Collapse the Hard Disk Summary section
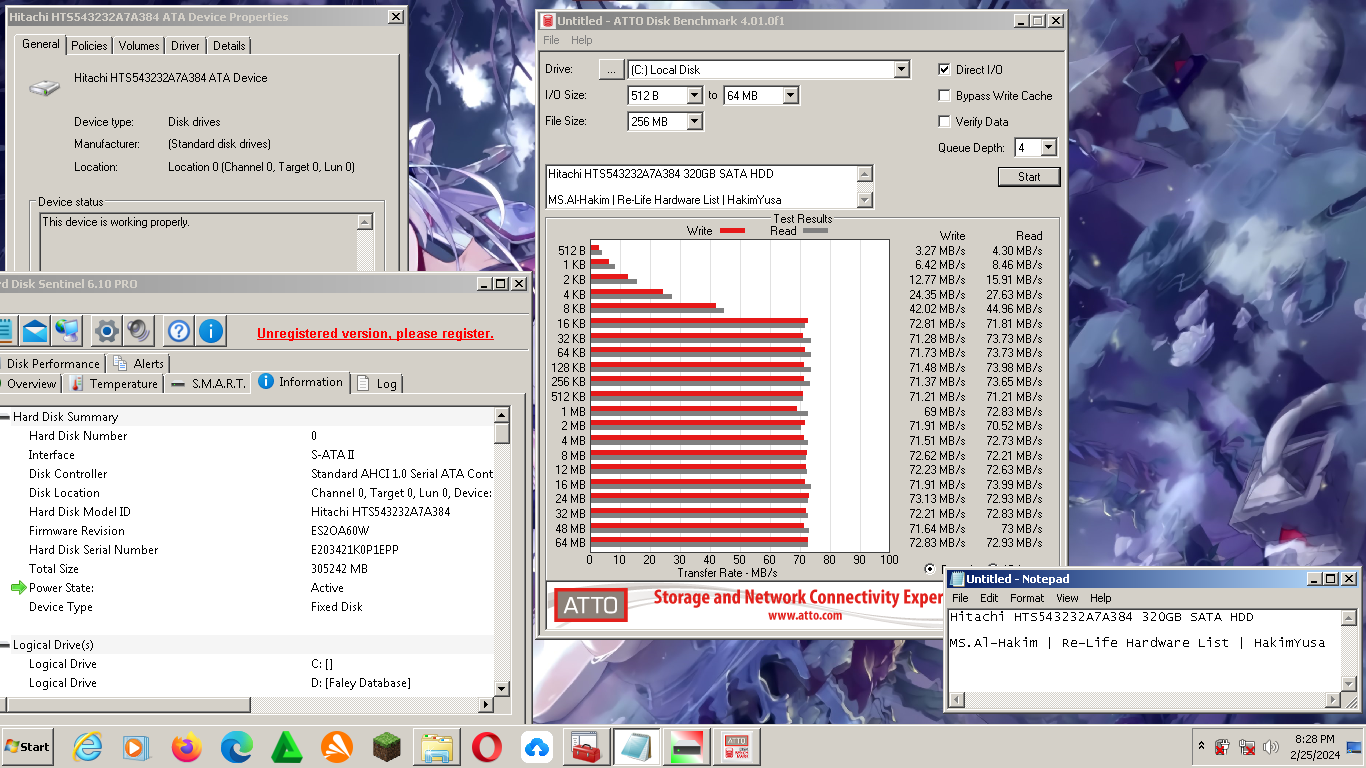 pos(5,417)
